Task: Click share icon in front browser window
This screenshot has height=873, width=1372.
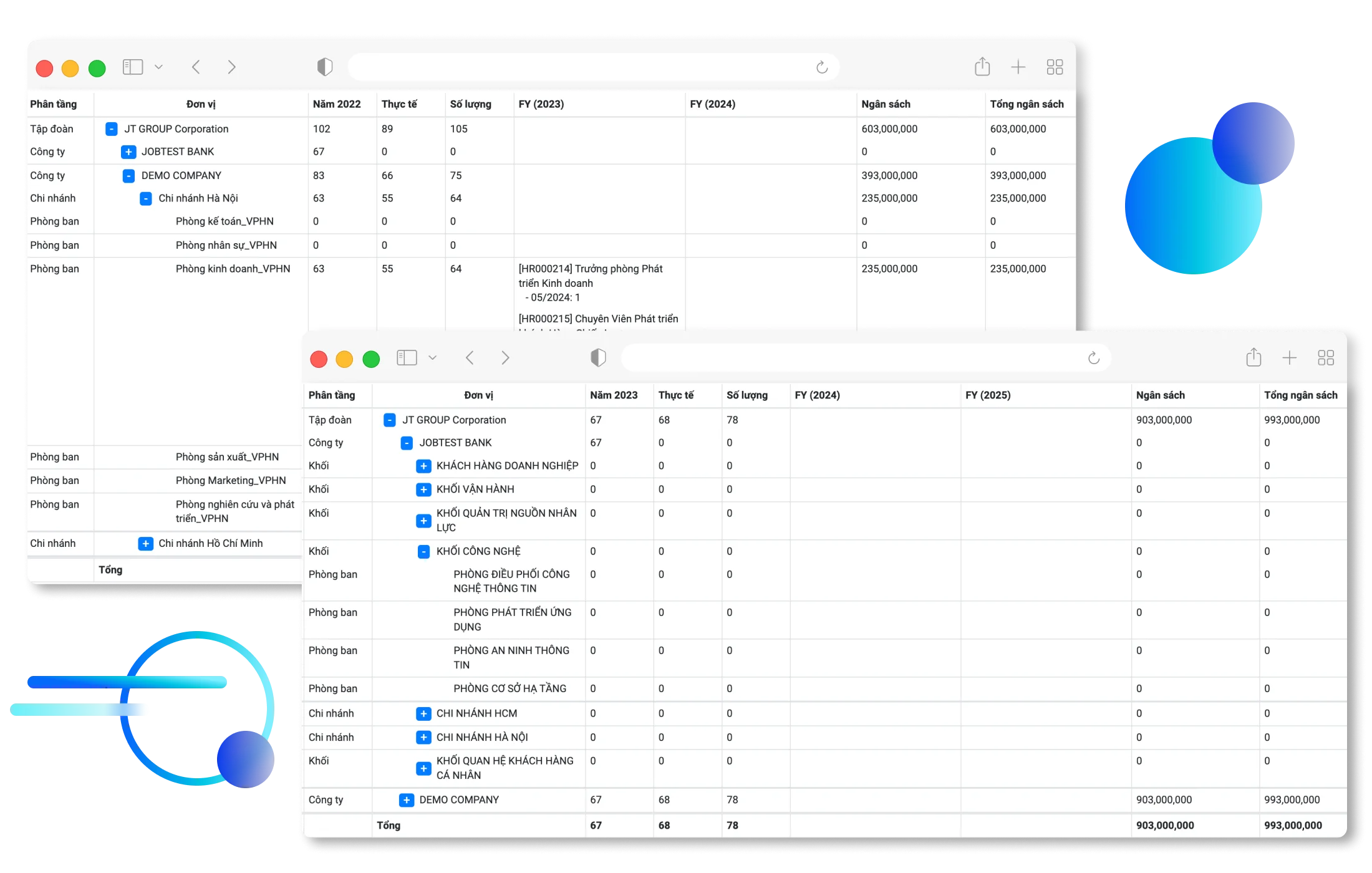Action: coord(1254,357)
